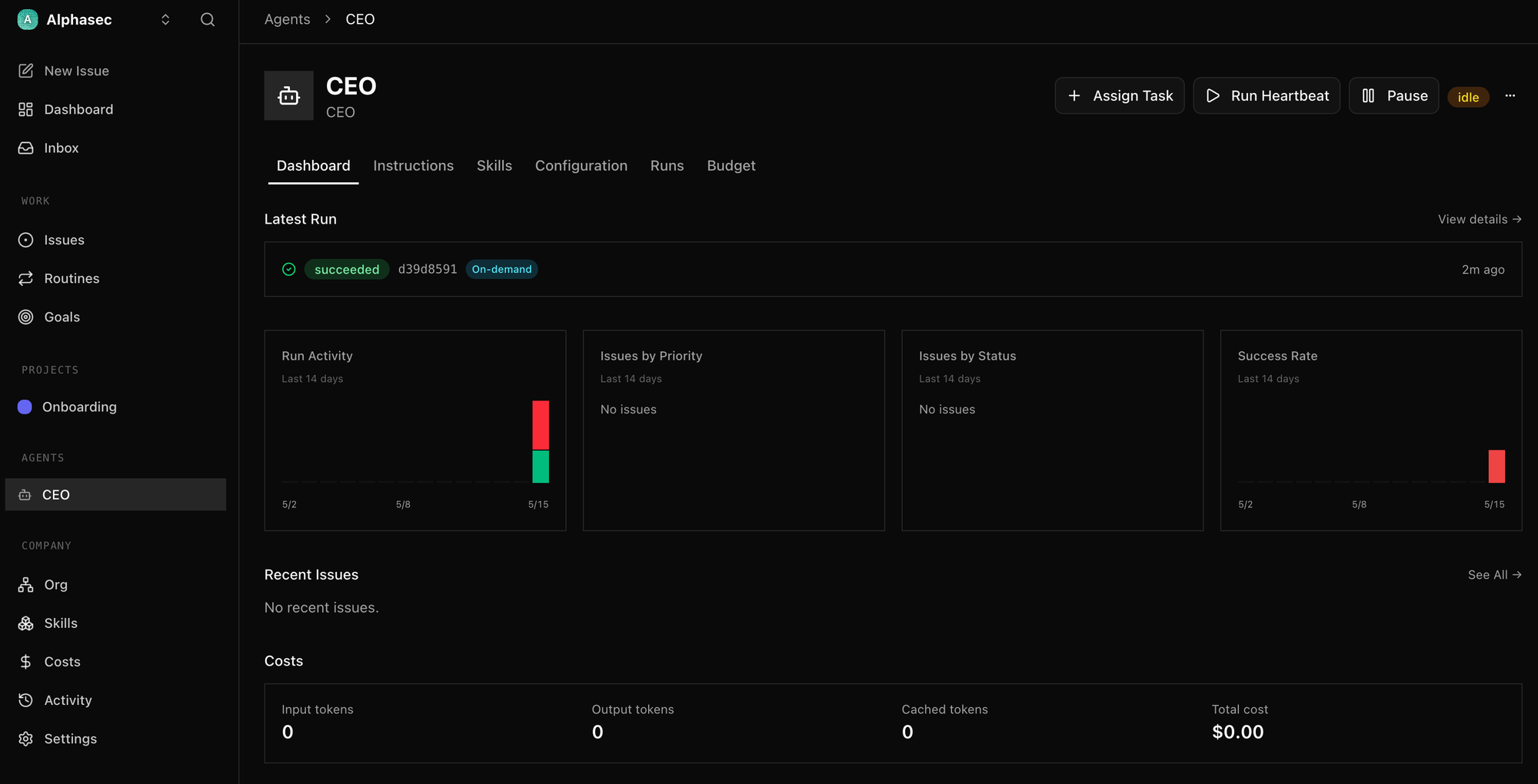Click the Onboarding project color dot
The image size is (1538, 784).
click(25, 407)
